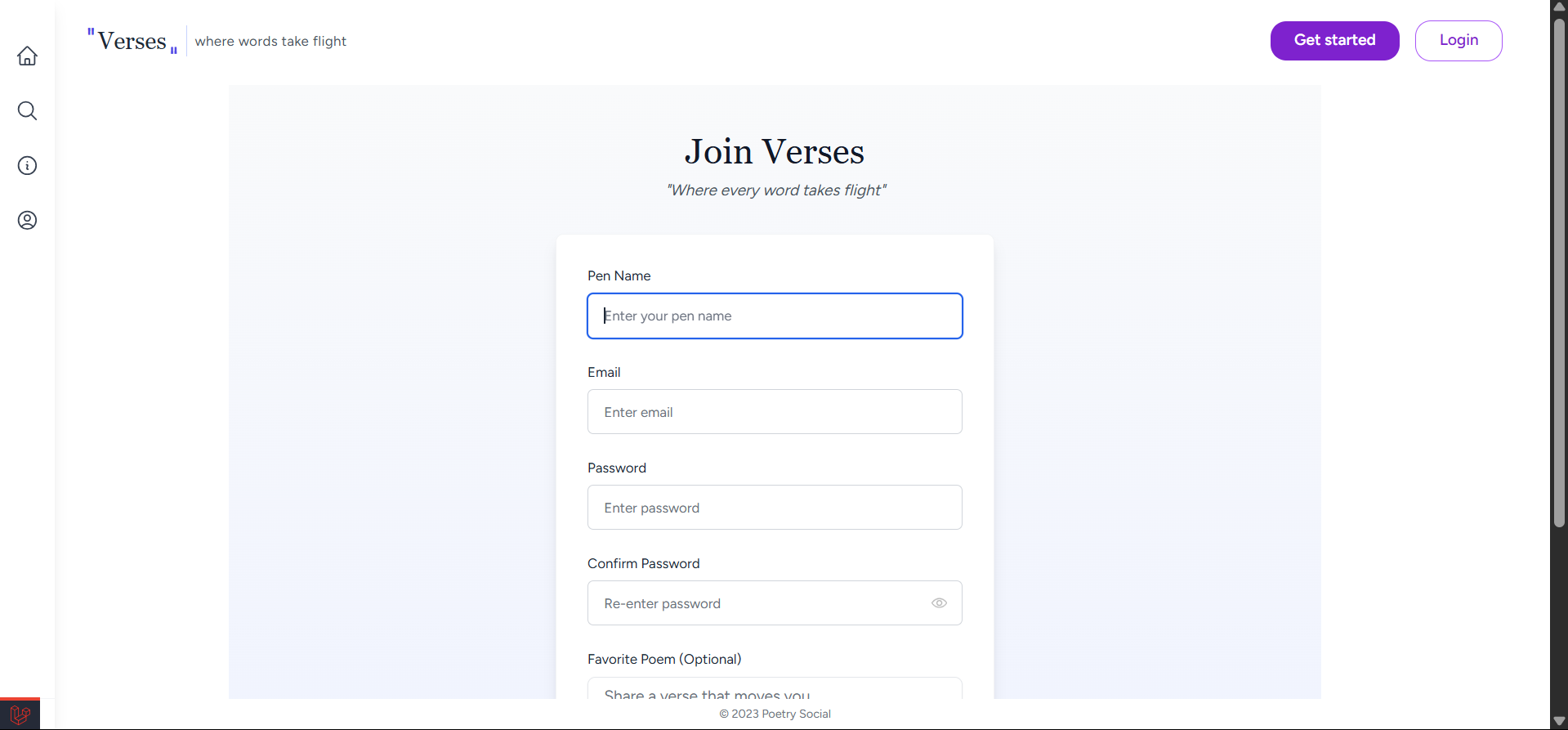
Task: Click the Favorite Poem text area
Action: [775, 689]
